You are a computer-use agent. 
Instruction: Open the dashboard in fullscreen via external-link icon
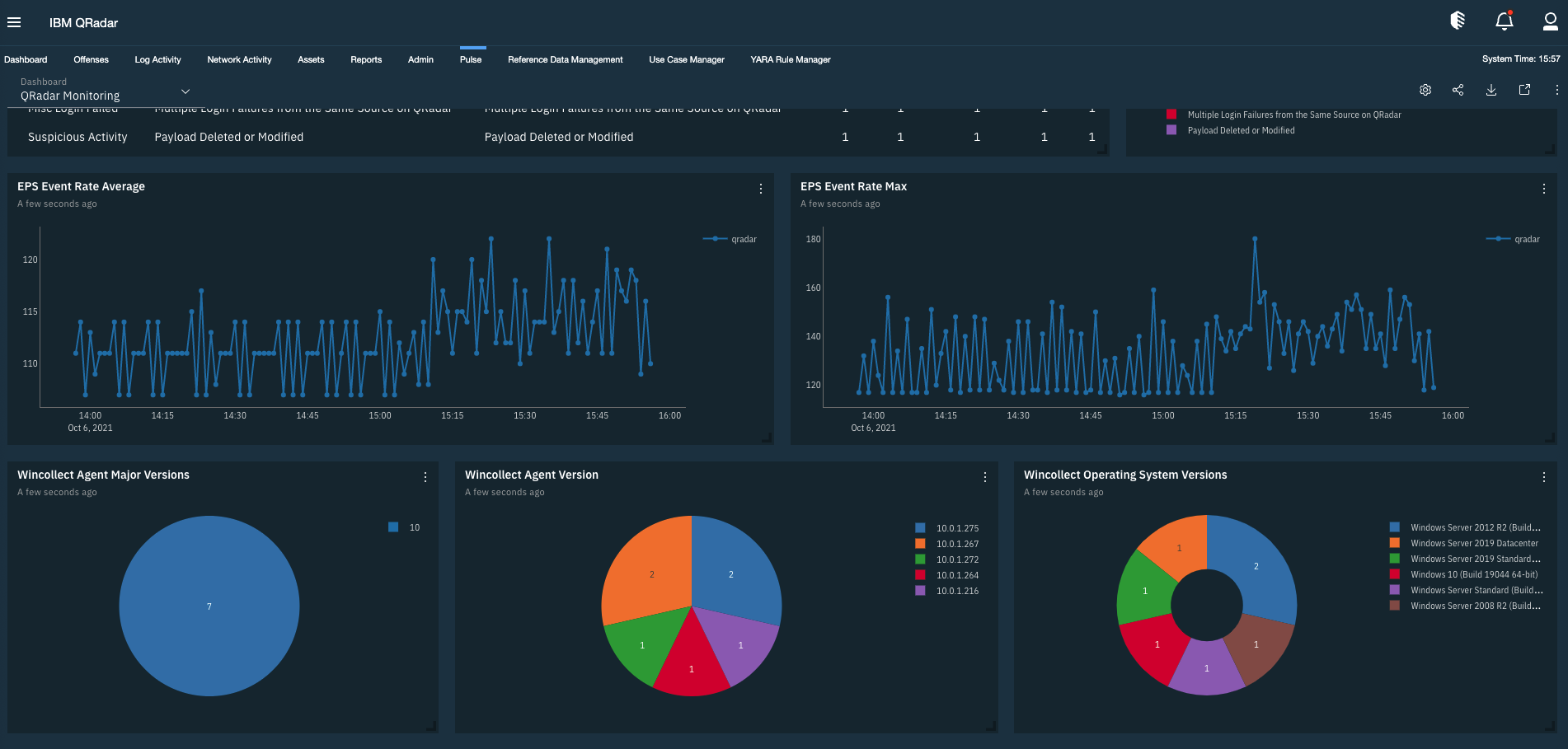(1523, 89)
